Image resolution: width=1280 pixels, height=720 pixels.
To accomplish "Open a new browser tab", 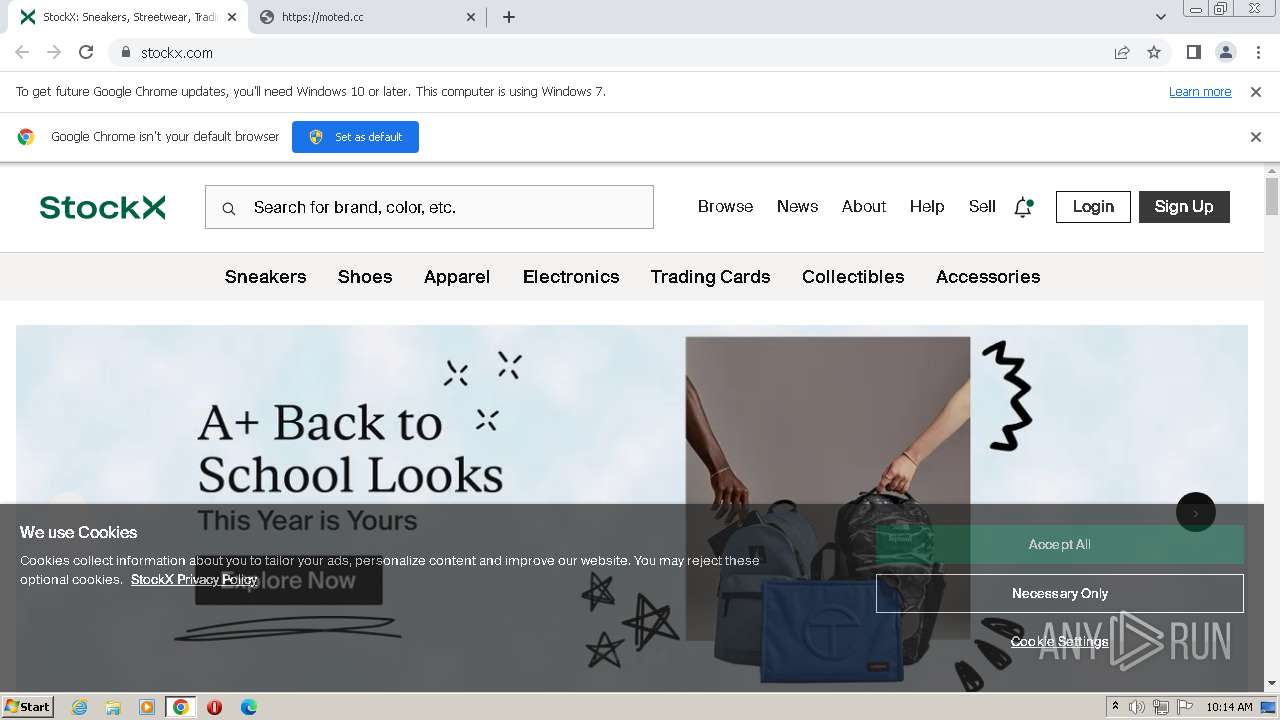I will click(508, 17).
